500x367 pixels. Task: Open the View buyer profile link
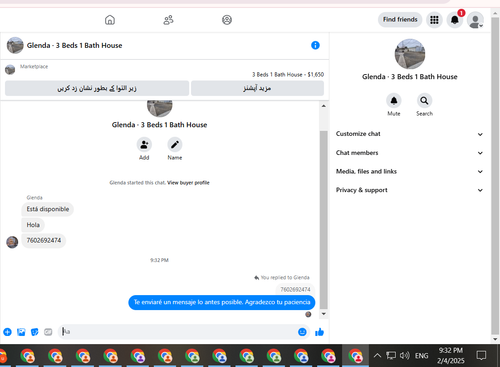tap(188, 183)
